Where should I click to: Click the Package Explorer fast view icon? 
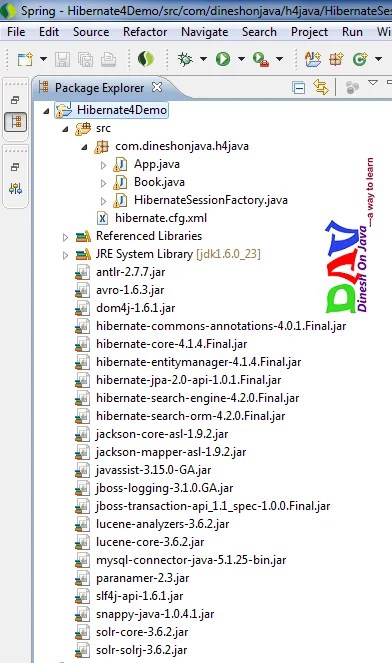16,122
